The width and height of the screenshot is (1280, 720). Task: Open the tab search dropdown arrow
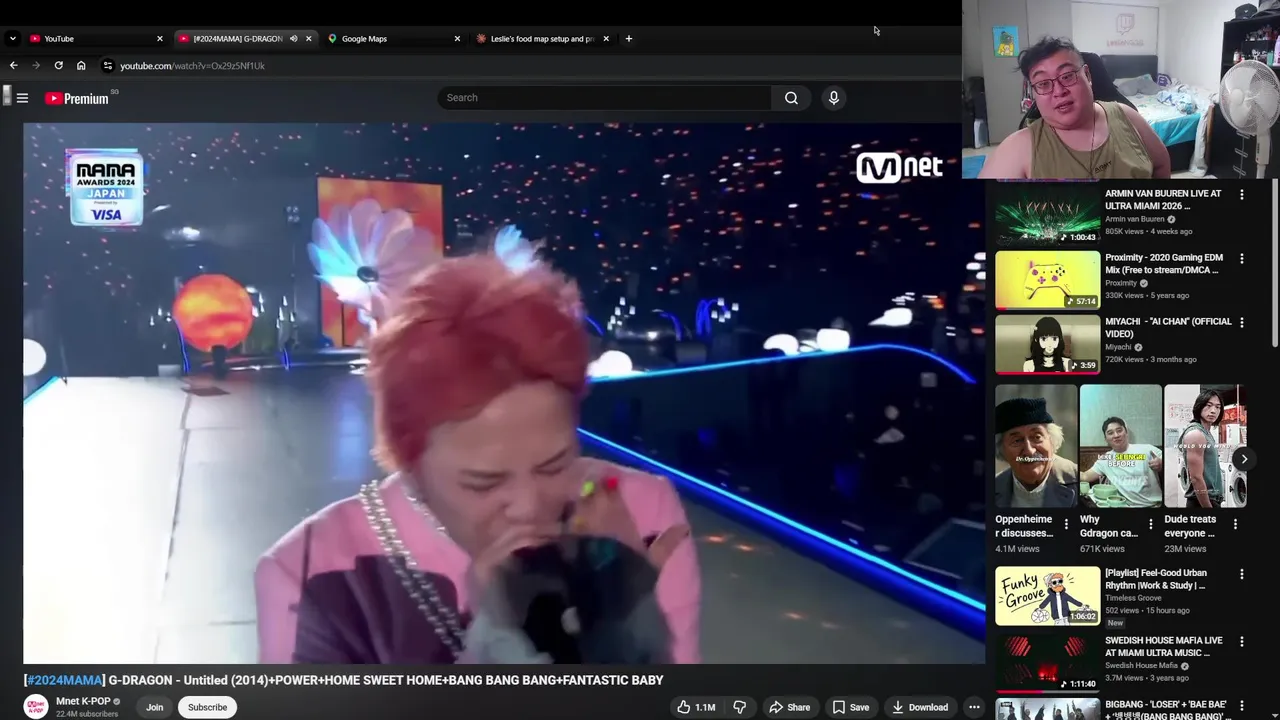(x=12, y=38)
